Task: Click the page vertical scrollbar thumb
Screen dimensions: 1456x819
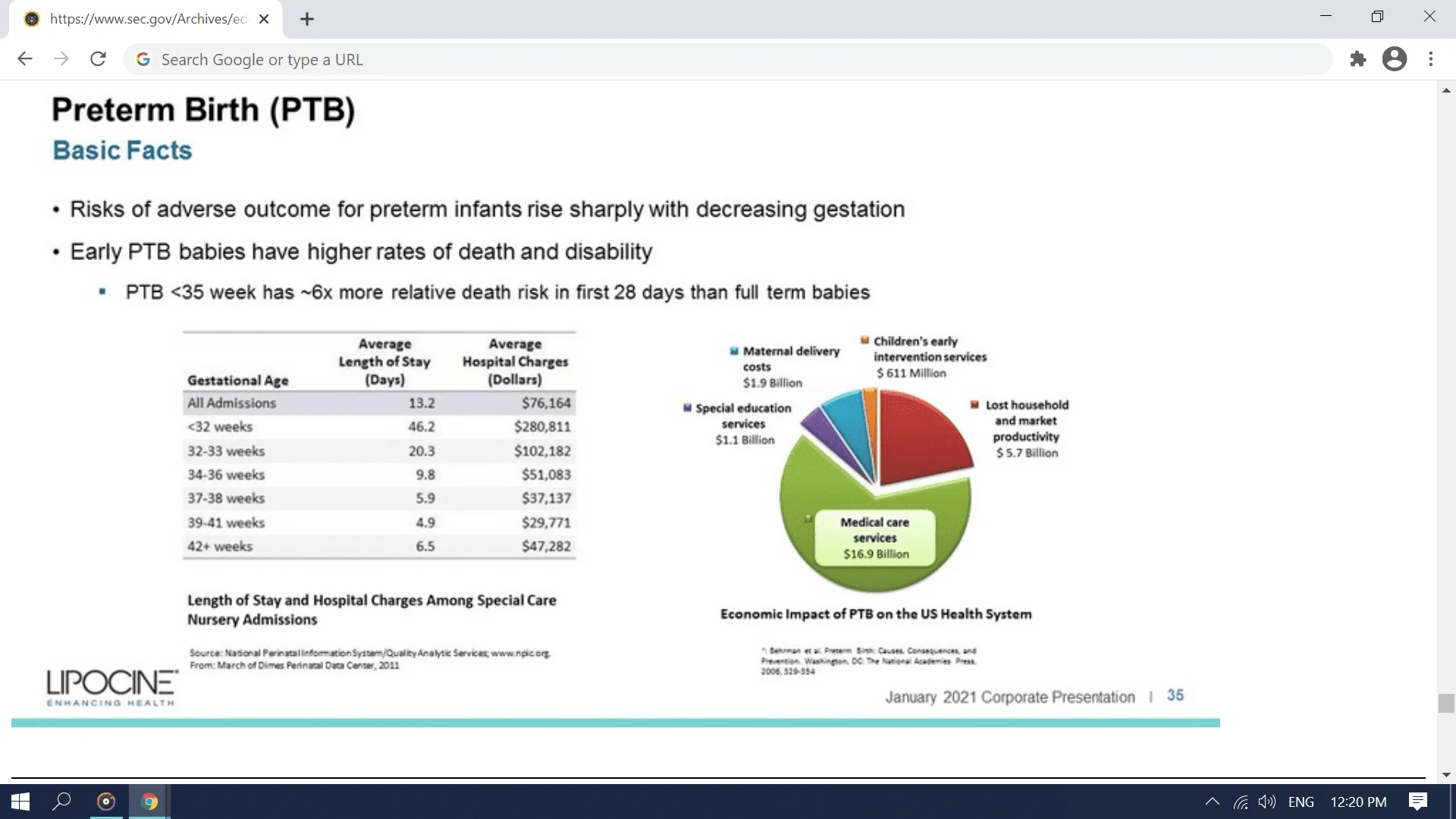Action: click(x=1445, y=703)
